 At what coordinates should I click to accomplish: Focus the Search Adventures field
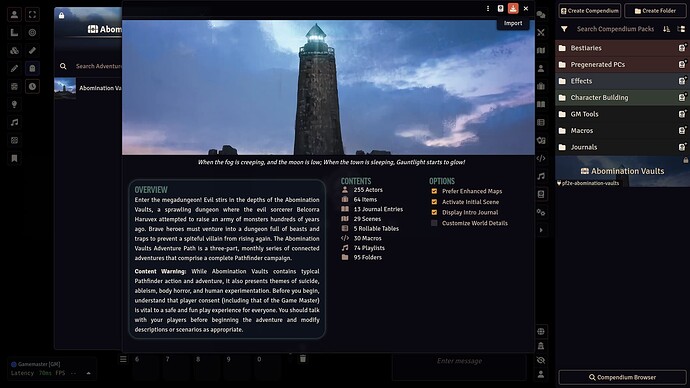coord(98,66)
